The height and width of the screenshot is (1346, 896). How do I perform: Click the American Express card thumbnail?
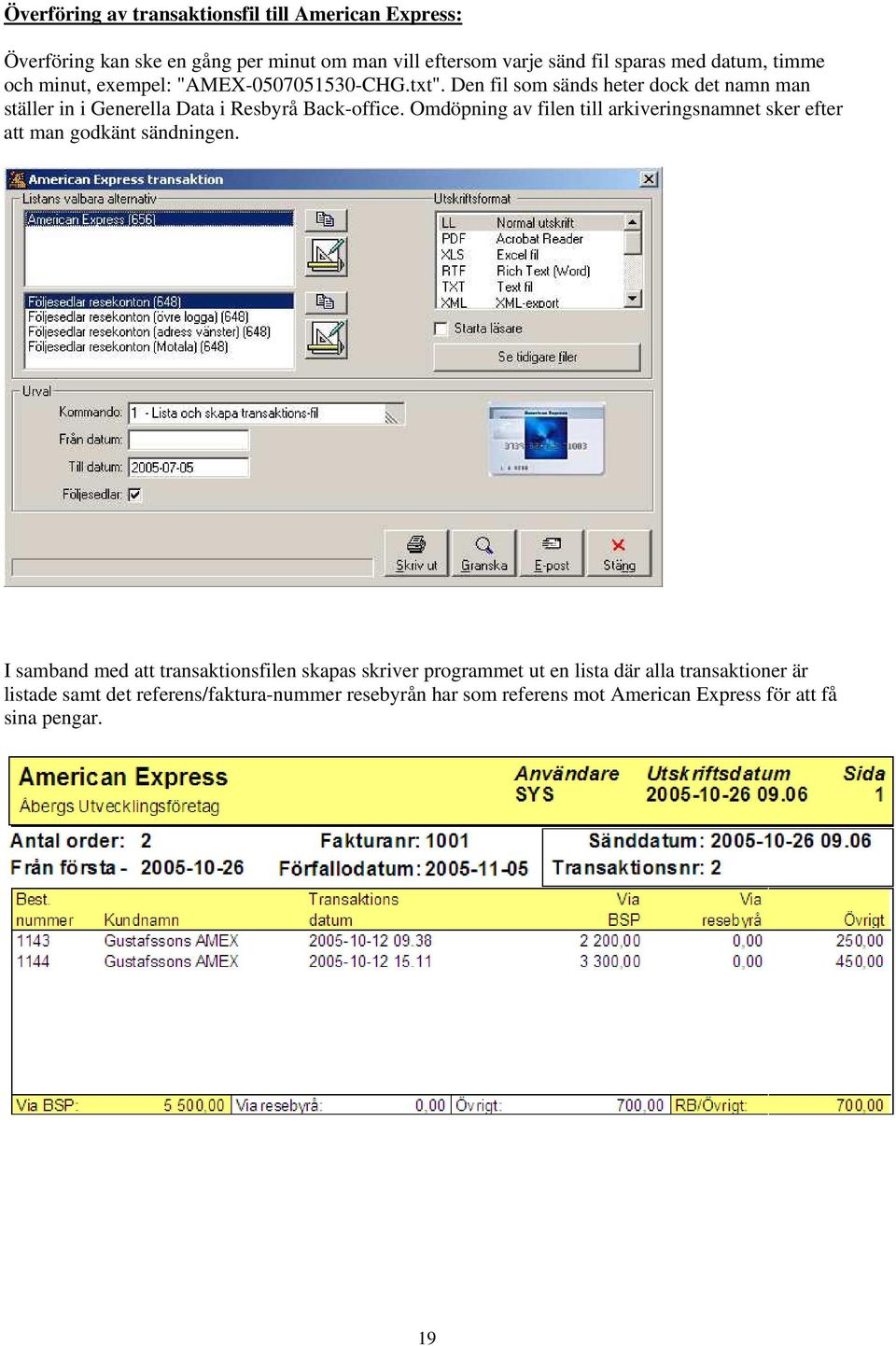click(x=547, y=439)
